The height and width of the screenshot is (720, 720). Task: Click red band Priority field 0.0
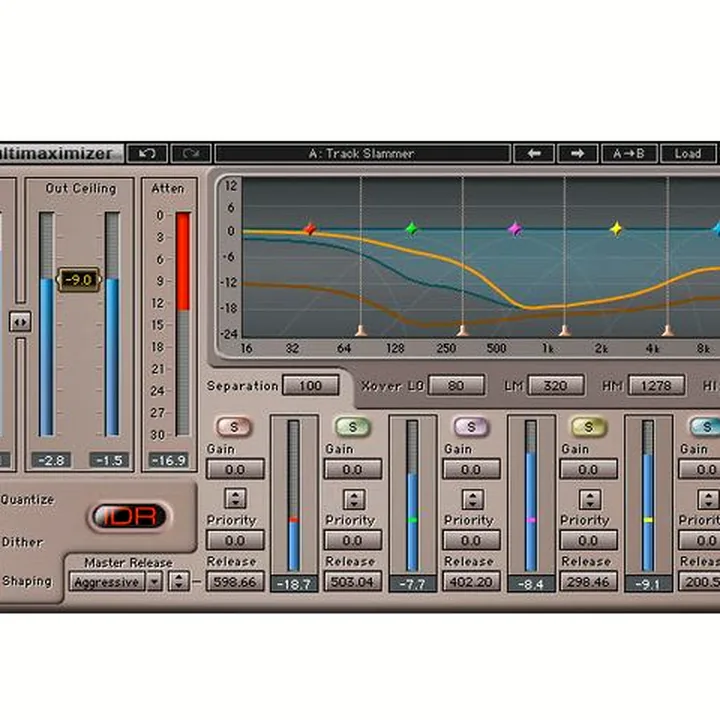coord(235,540)
